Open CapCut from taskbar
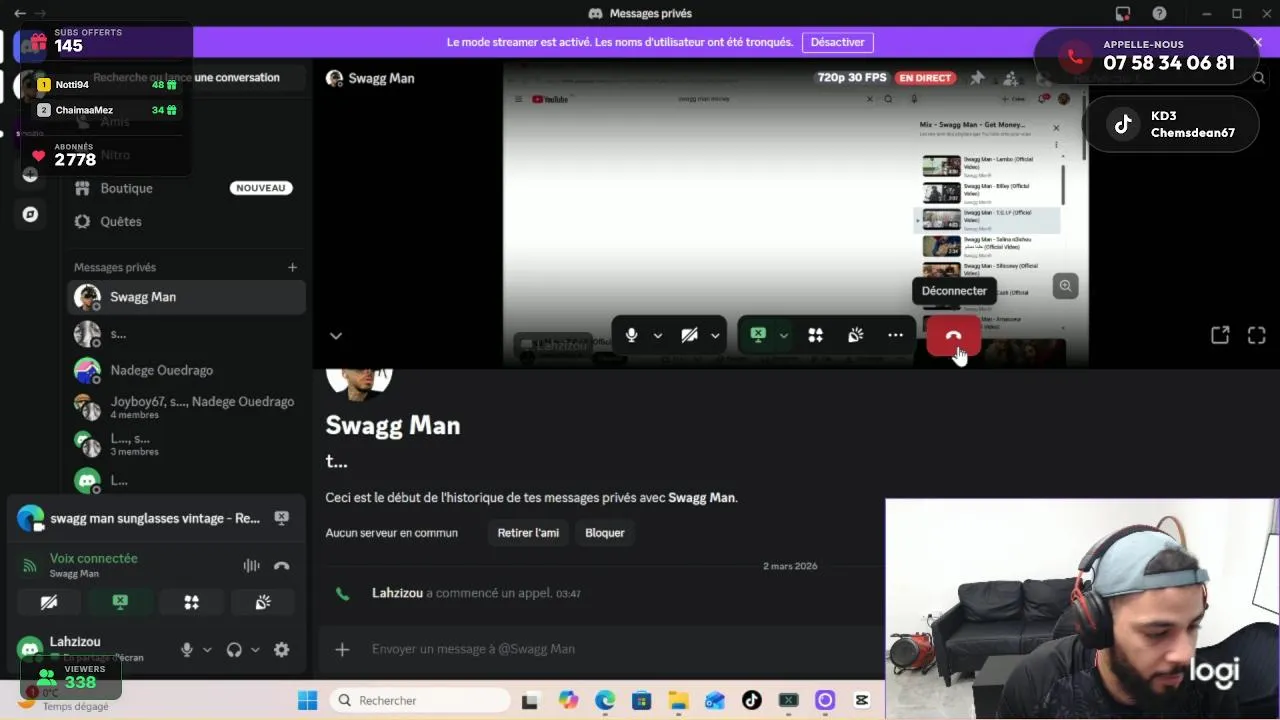The height and width of the screenshot is (720, 1280). point(862,700)
